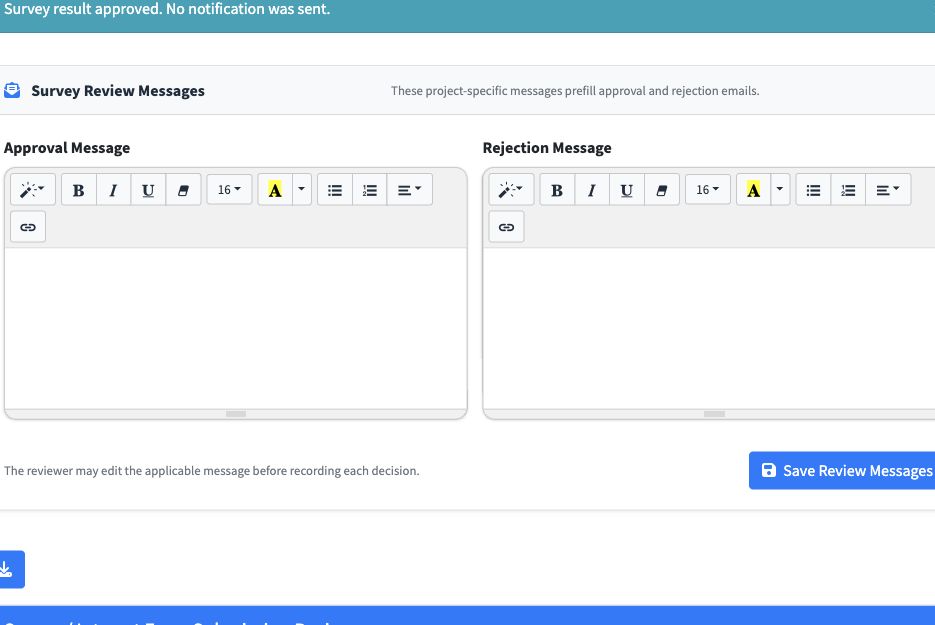The width and height of the screenshot is (935, 625).
Task: Open the Approval Message magic wand style menu
Action: pos(33,190)
